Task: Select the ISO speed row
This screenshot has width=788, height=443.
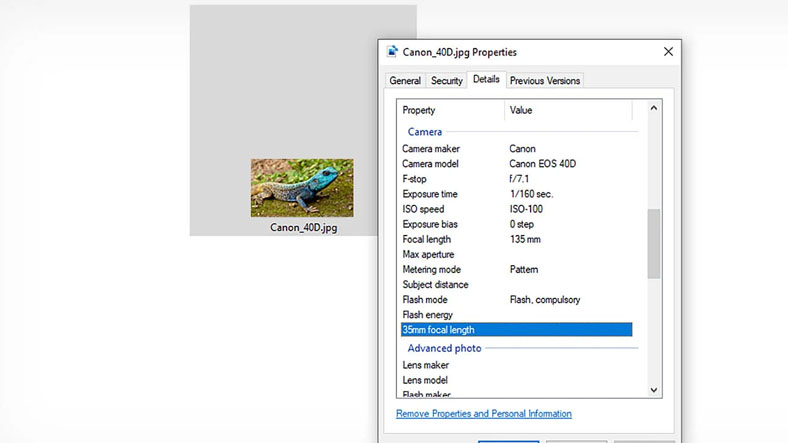Action: [517, 209]
